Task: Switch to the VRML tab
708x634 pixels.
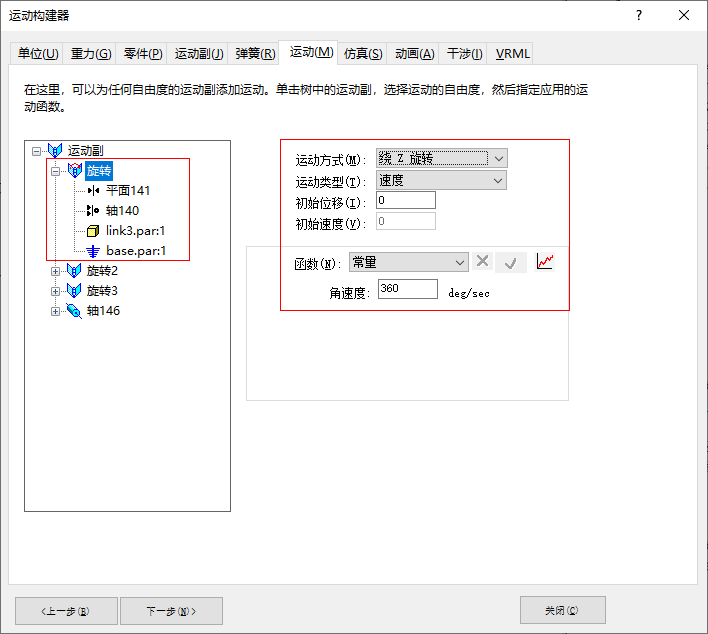Action: point(512,54)
